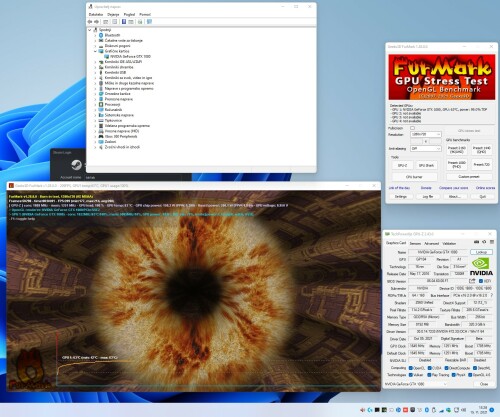Open the GPU-Z hamburger menu icon
Image resolution: width=500 pixels, height=417 pixels.
pyautogui.click(x=492, y=242)
